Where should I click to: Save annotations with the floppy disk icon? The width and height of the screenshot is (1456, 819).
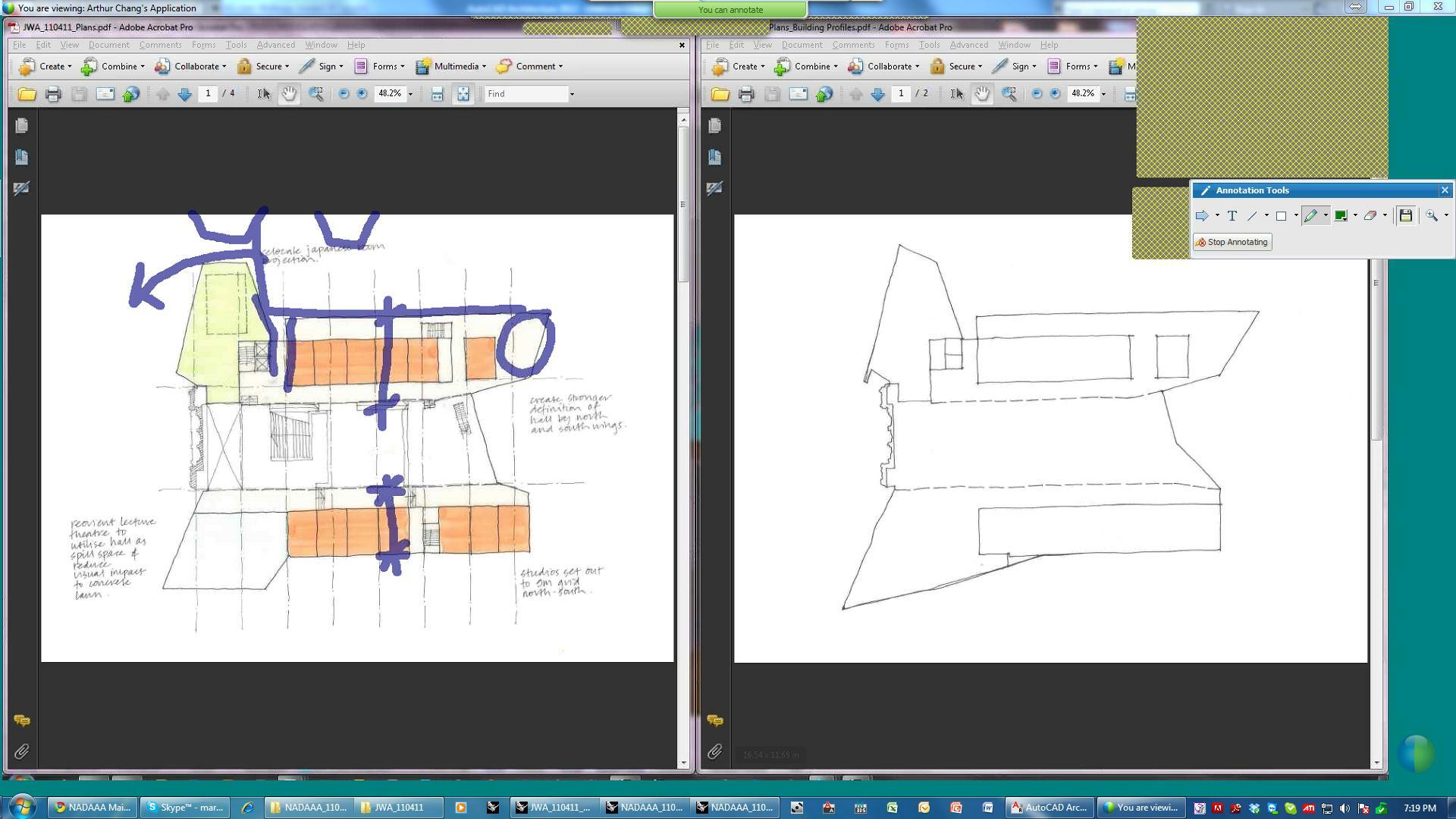coord(1405,216)
